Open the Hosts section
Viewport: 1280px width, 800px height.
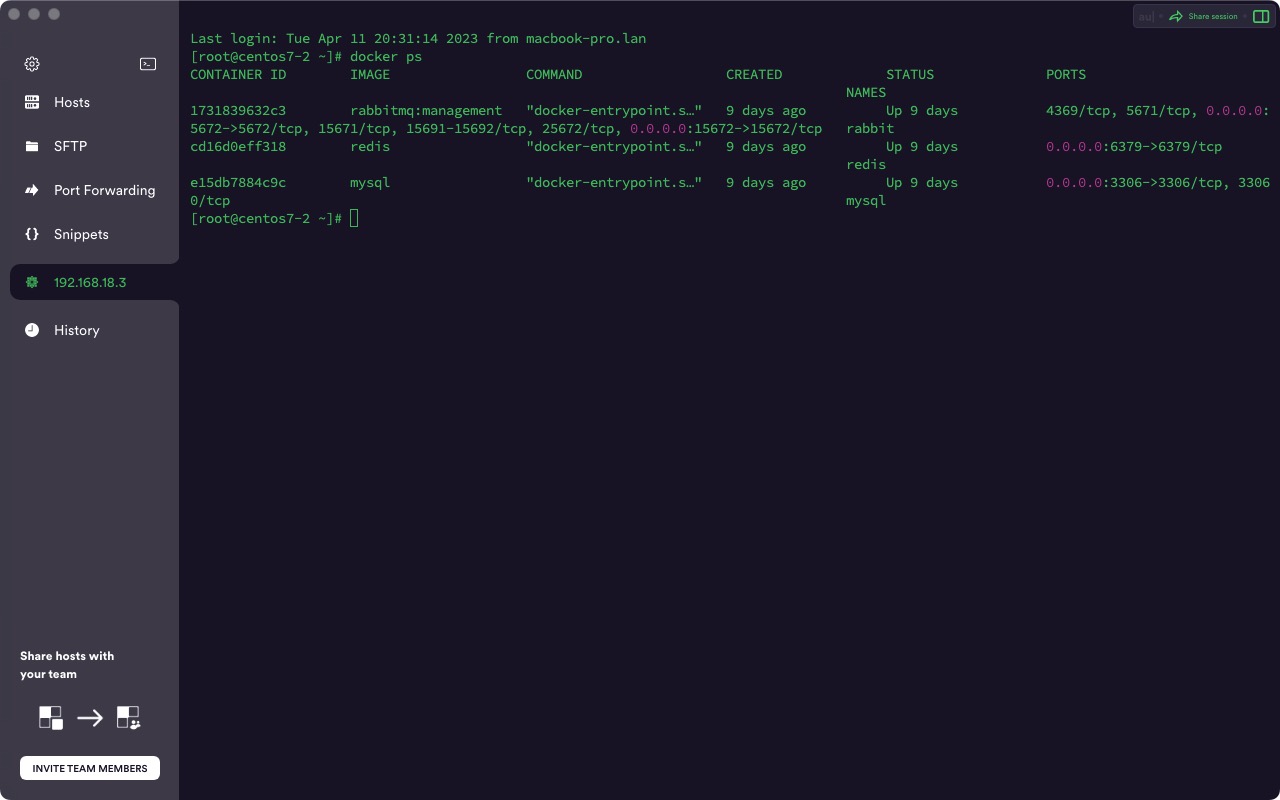(x=71, y=102)
